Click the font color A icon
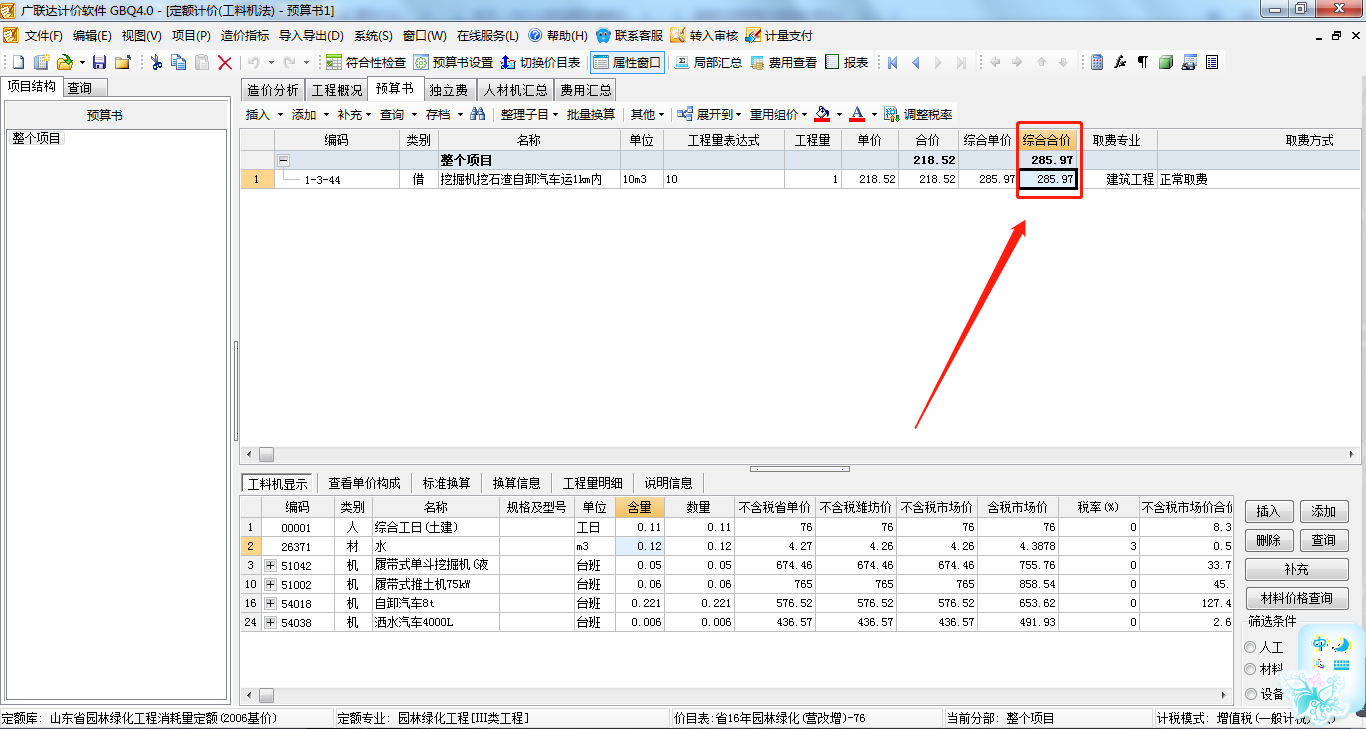Image resolution: width=1366 pixels, height=729 pixels. 857,114
